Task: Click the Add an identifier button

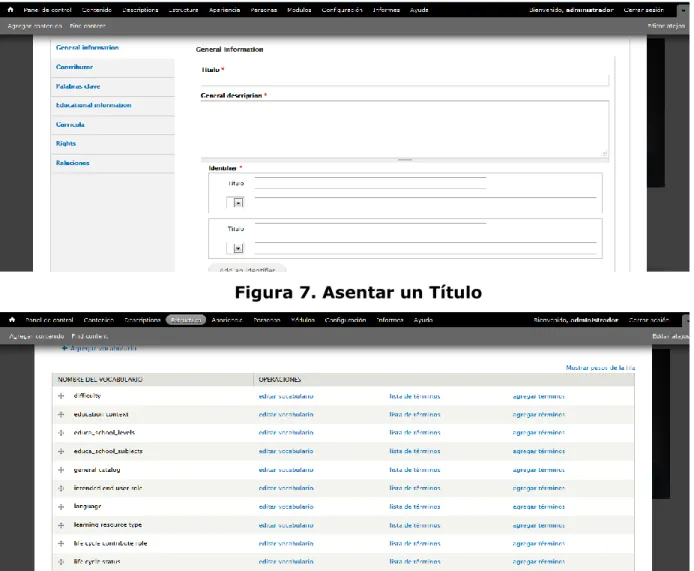Action: click(247, 269)
